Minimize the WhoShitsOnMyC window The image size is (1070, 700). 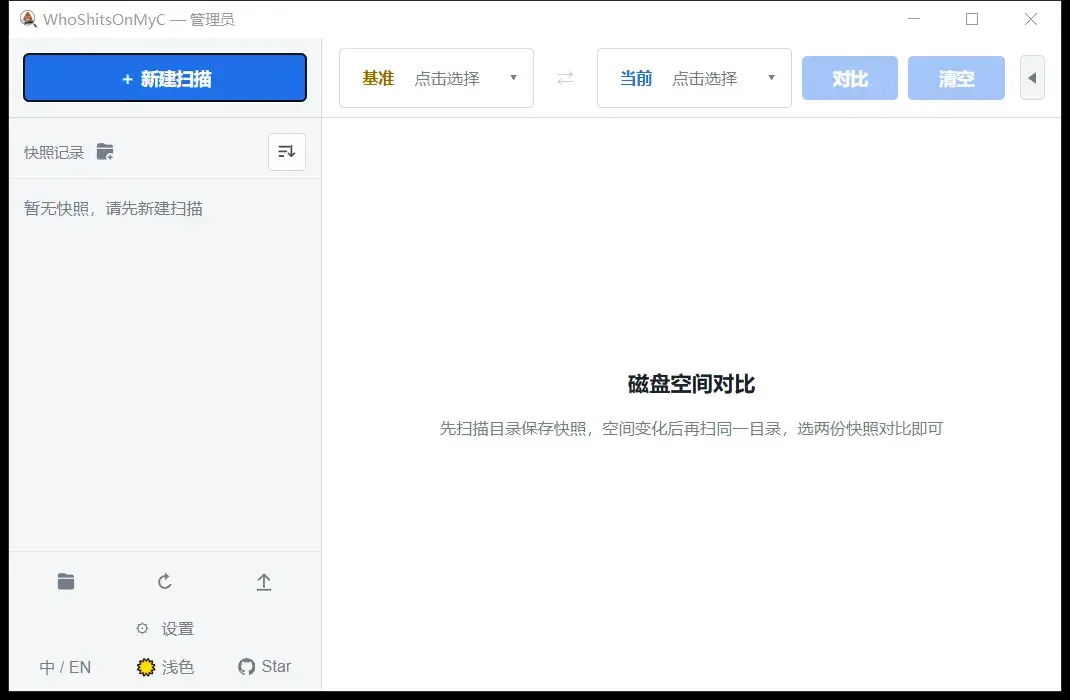pos(914,19)
